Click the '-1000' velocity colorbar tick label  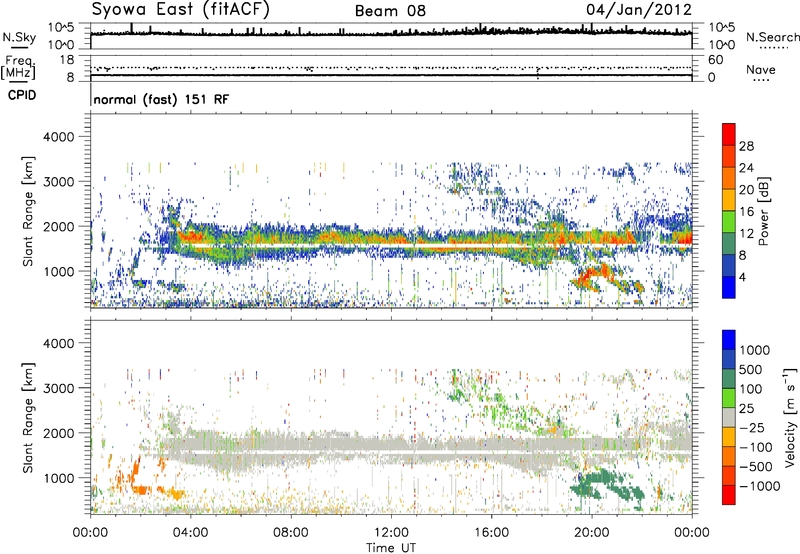point(759,486)
